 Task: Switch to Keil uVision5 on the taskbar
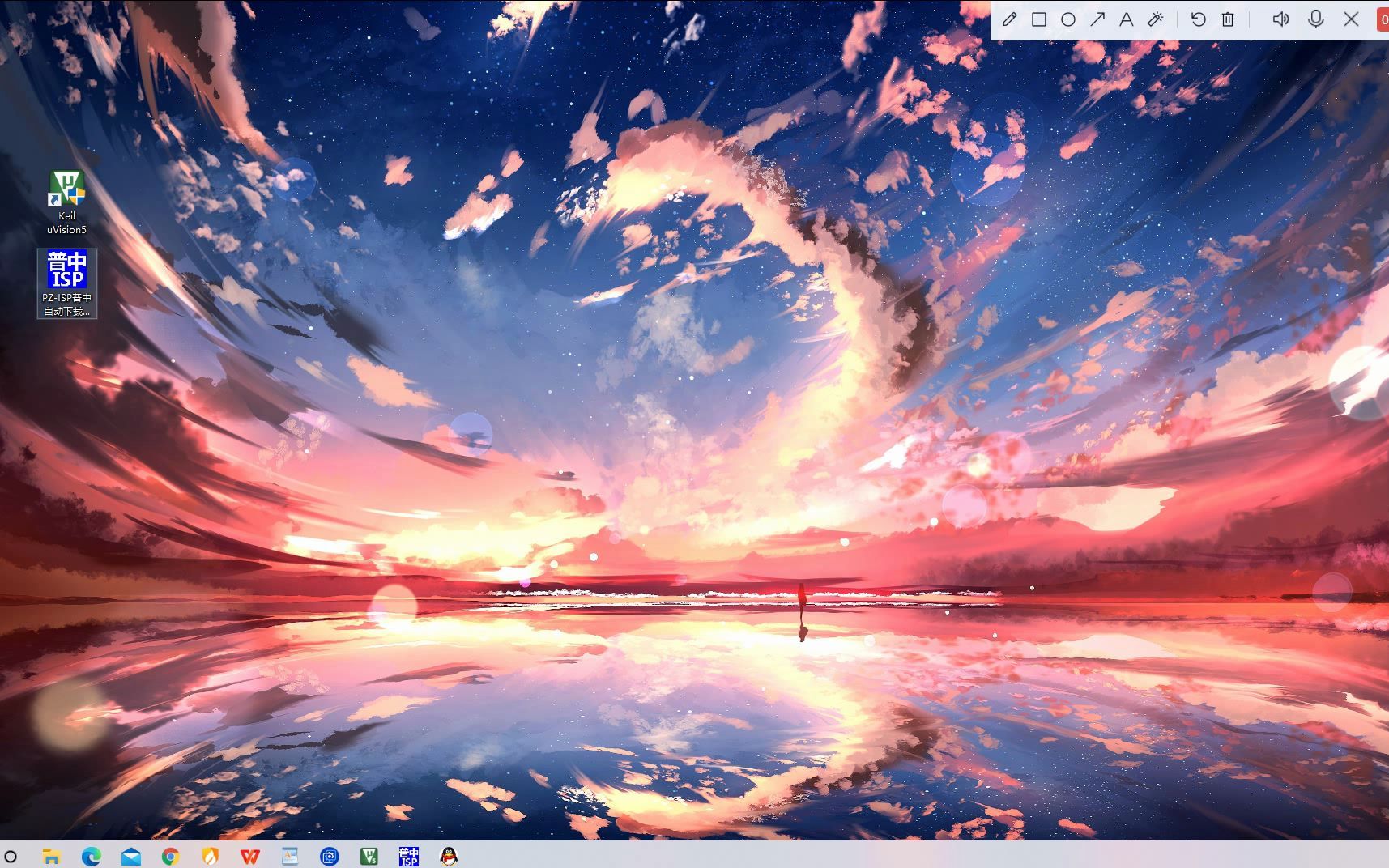click(369, 856)
